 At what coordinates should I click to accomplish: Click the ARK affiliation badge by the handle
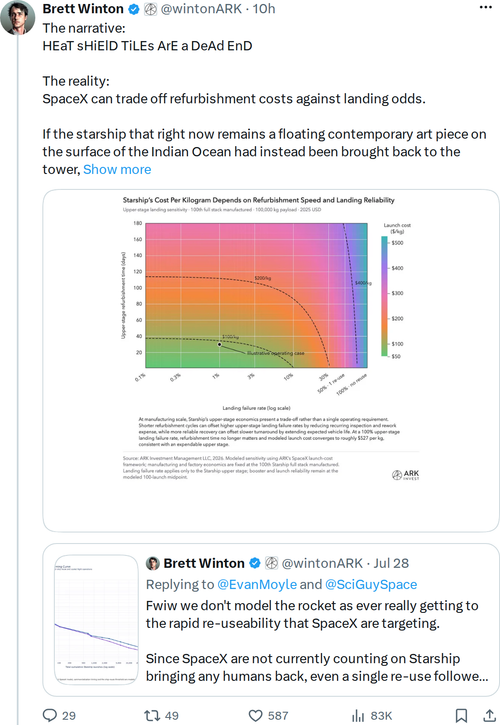click(x=150, y=9)
